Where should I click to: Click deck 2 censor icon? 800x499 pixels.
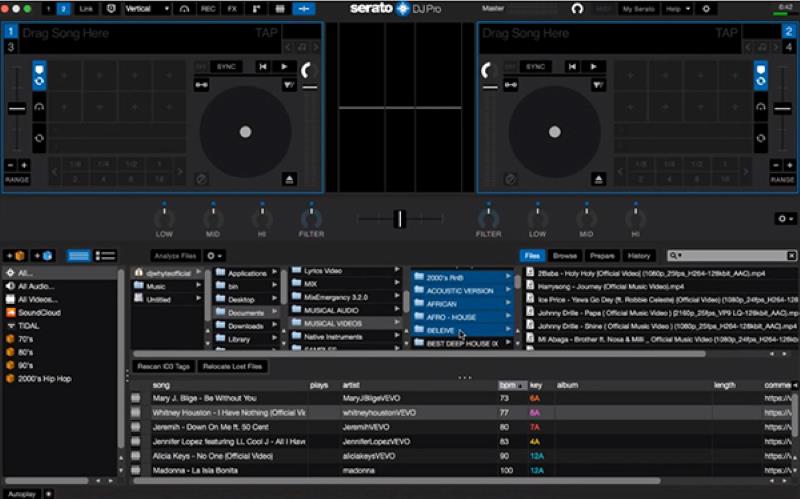tap(510, 179)
